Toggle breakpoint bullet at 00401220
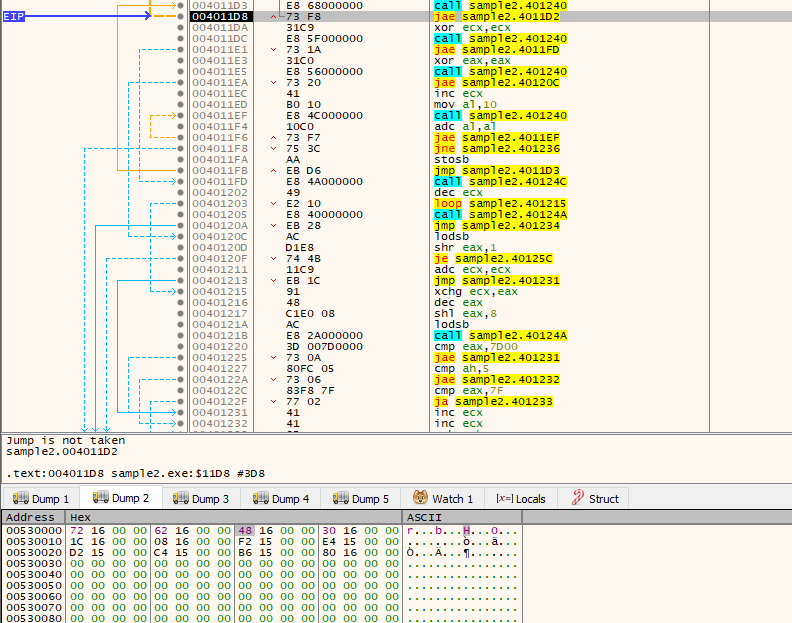Image resolution: width=792 pixels, height=623 pixels. 180,347
